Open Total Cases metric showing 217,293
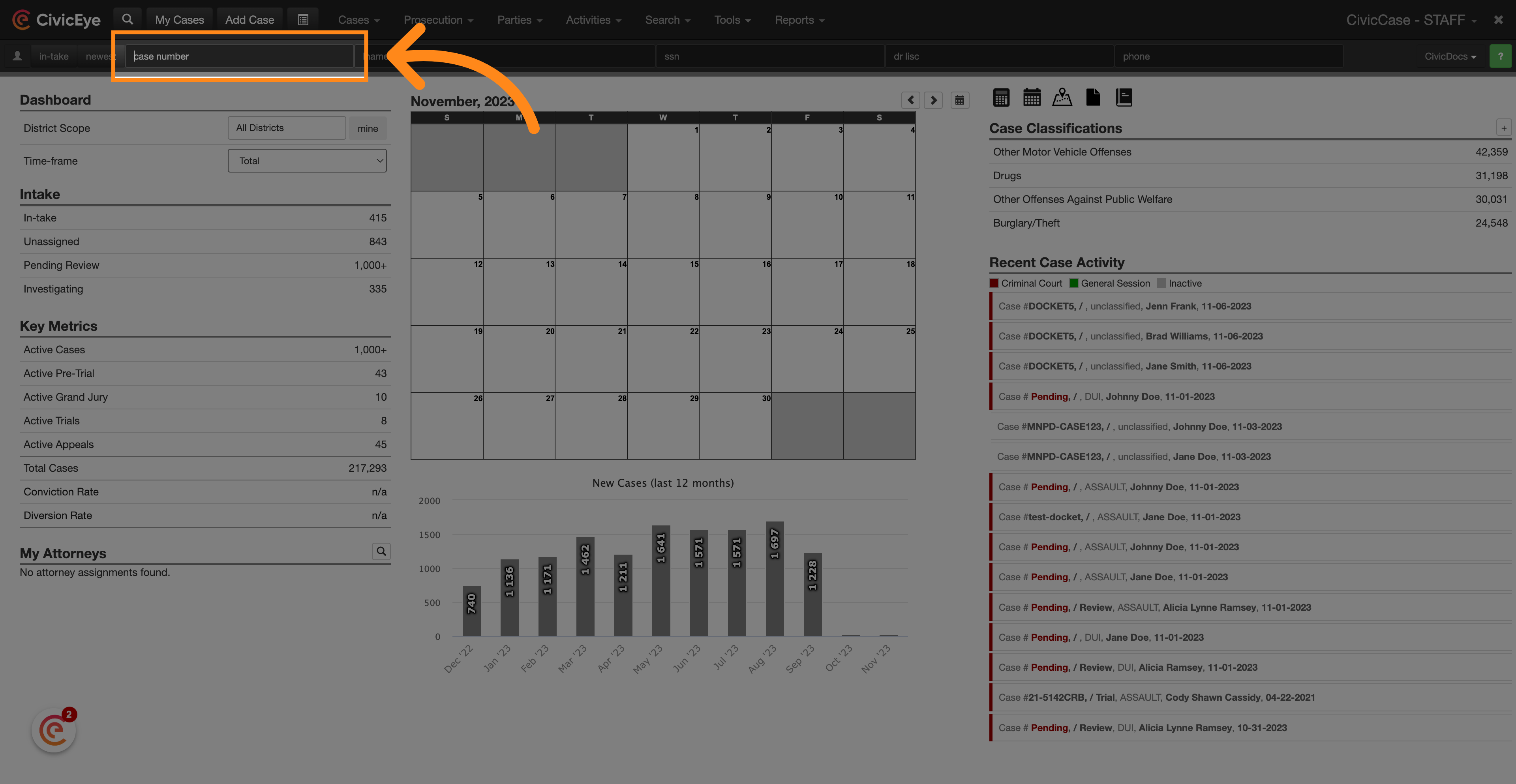 (205, 468)
